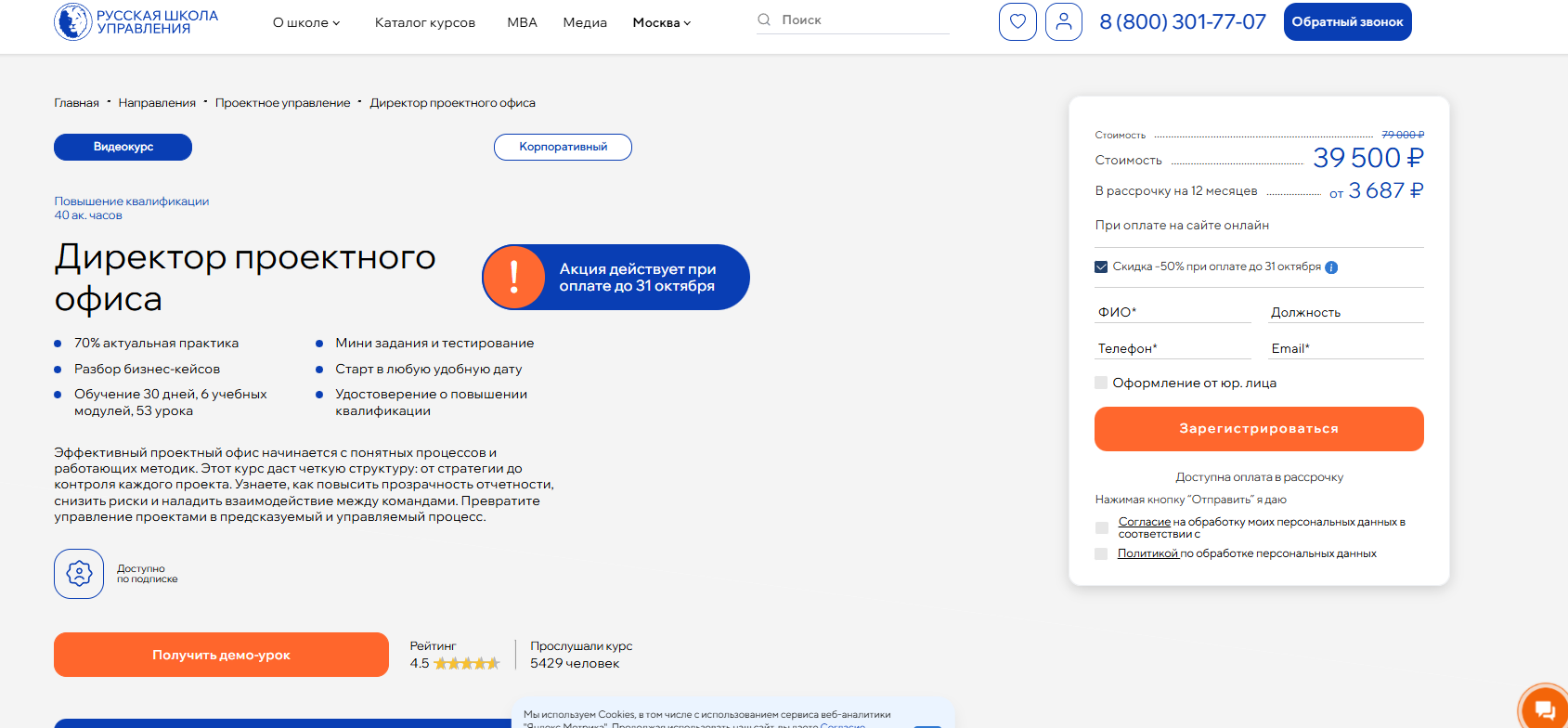Open the "Каталог курсов" menu item
The image size is (1568, 728).
coord(425,22)
